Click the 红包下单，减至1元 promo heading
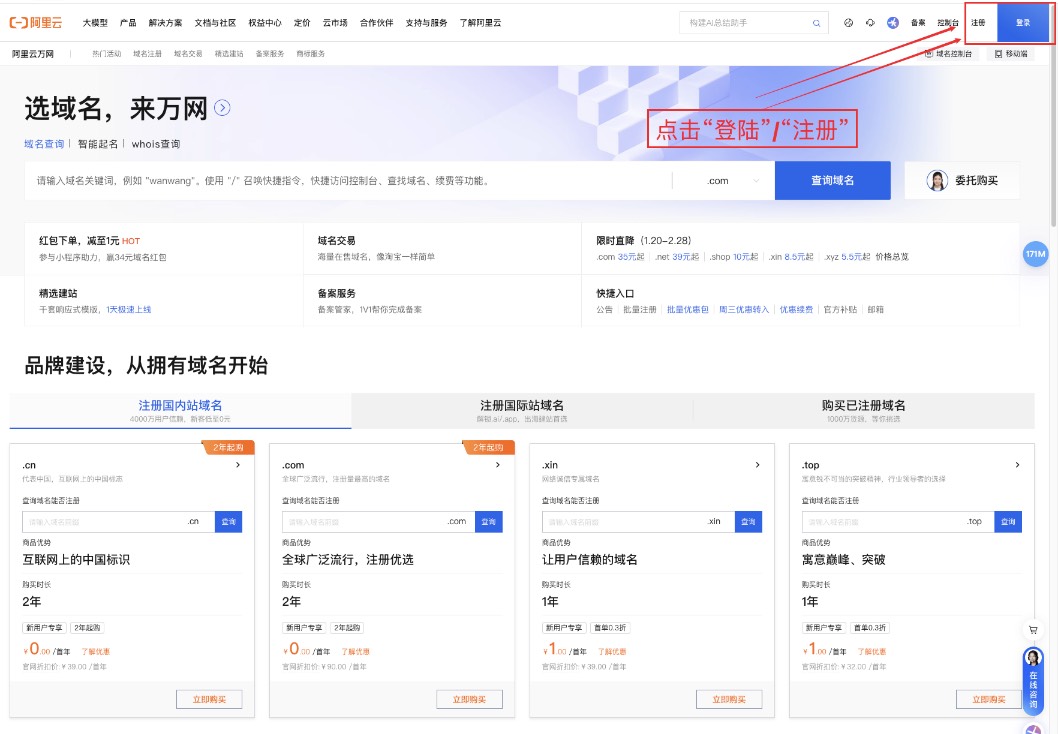 tap(80, 241)
